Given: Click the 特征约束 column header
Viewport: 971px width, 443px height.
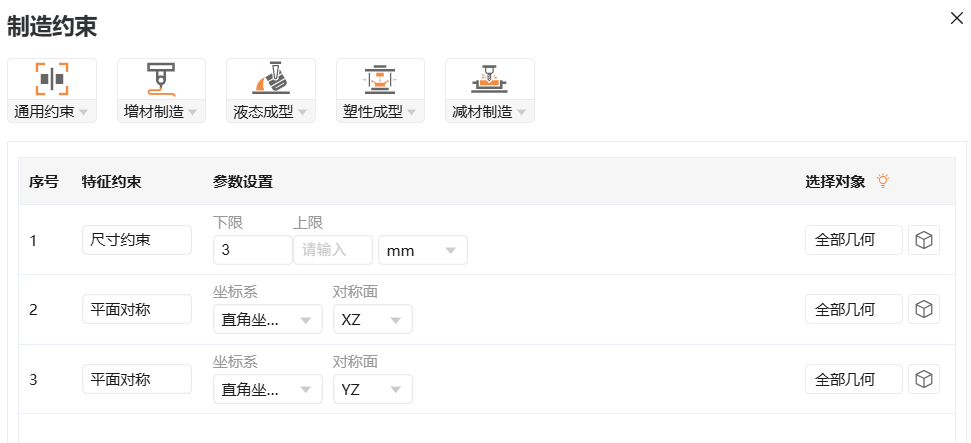Looking at the screenshot, I should coord(111,182).
